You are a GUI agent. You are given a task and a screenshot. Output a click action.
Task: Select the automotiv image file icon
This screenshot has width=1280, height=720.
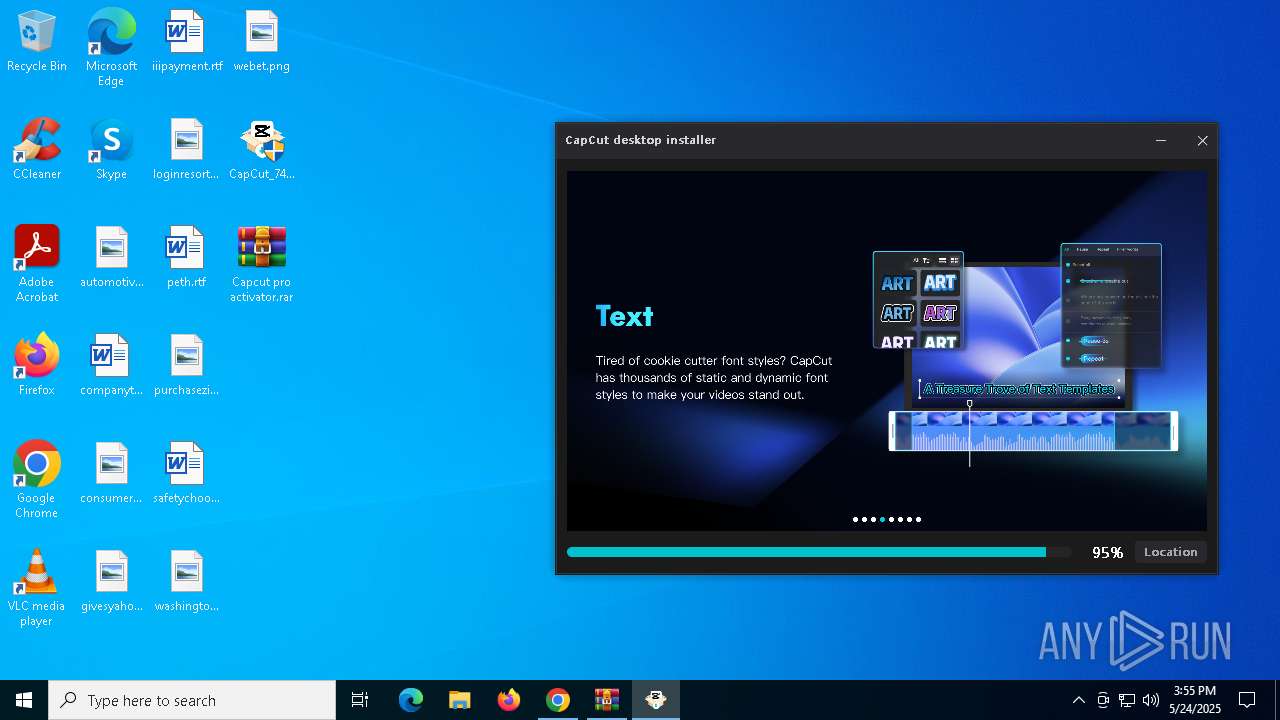111,257
